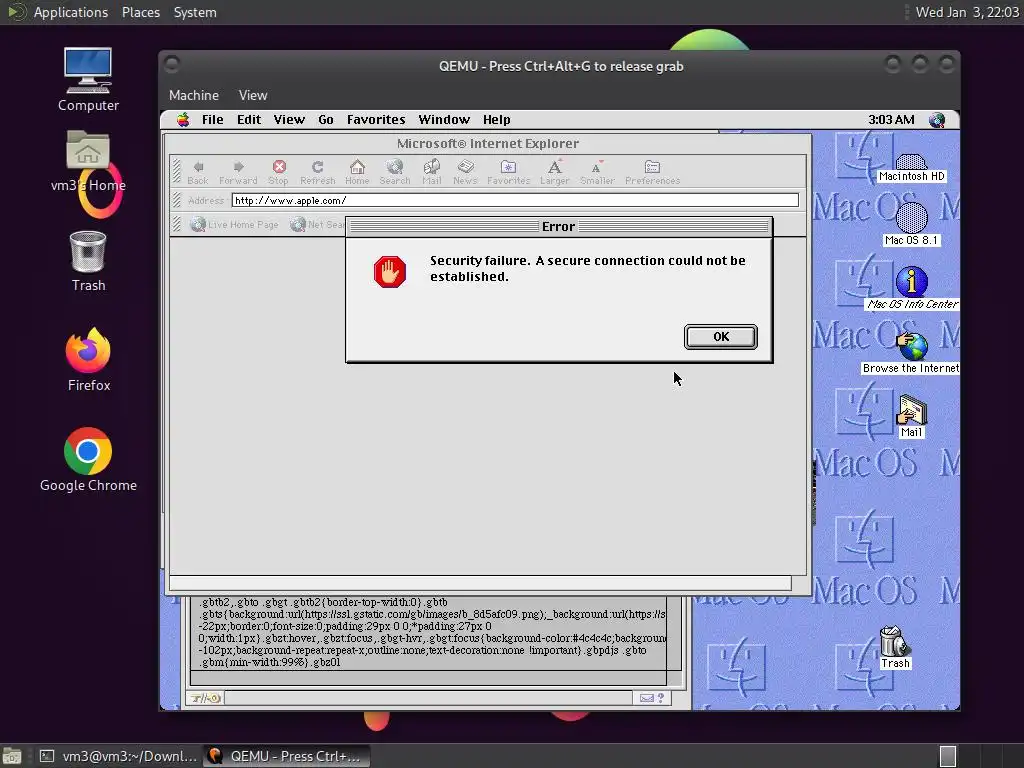Open the Window menu
Viewport: 1024px width, 768px height.
(444, 120)
